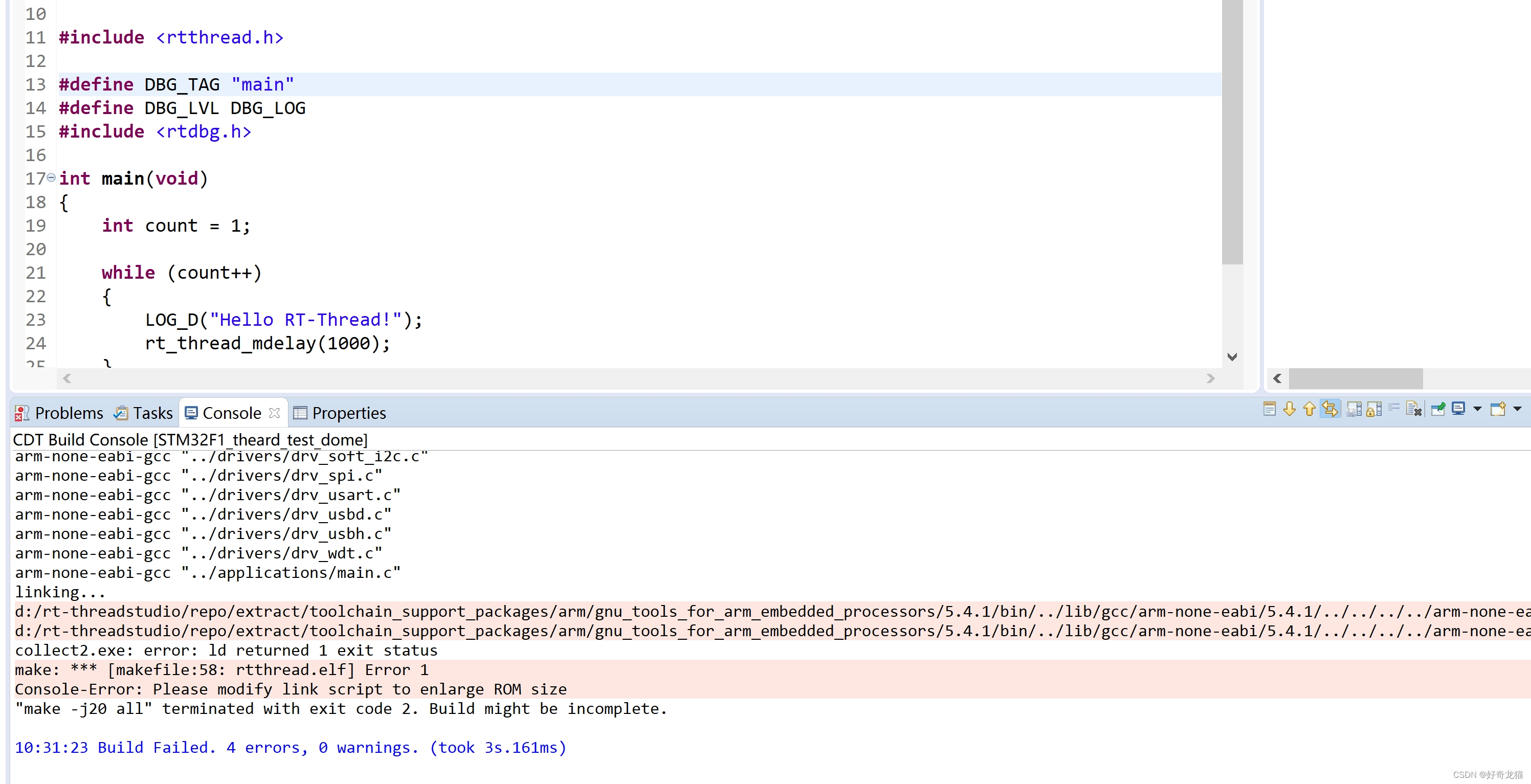The height and width of the screenshot is (784, 1531).
Task: Open the Tasks tab
Action: point(143,413)
